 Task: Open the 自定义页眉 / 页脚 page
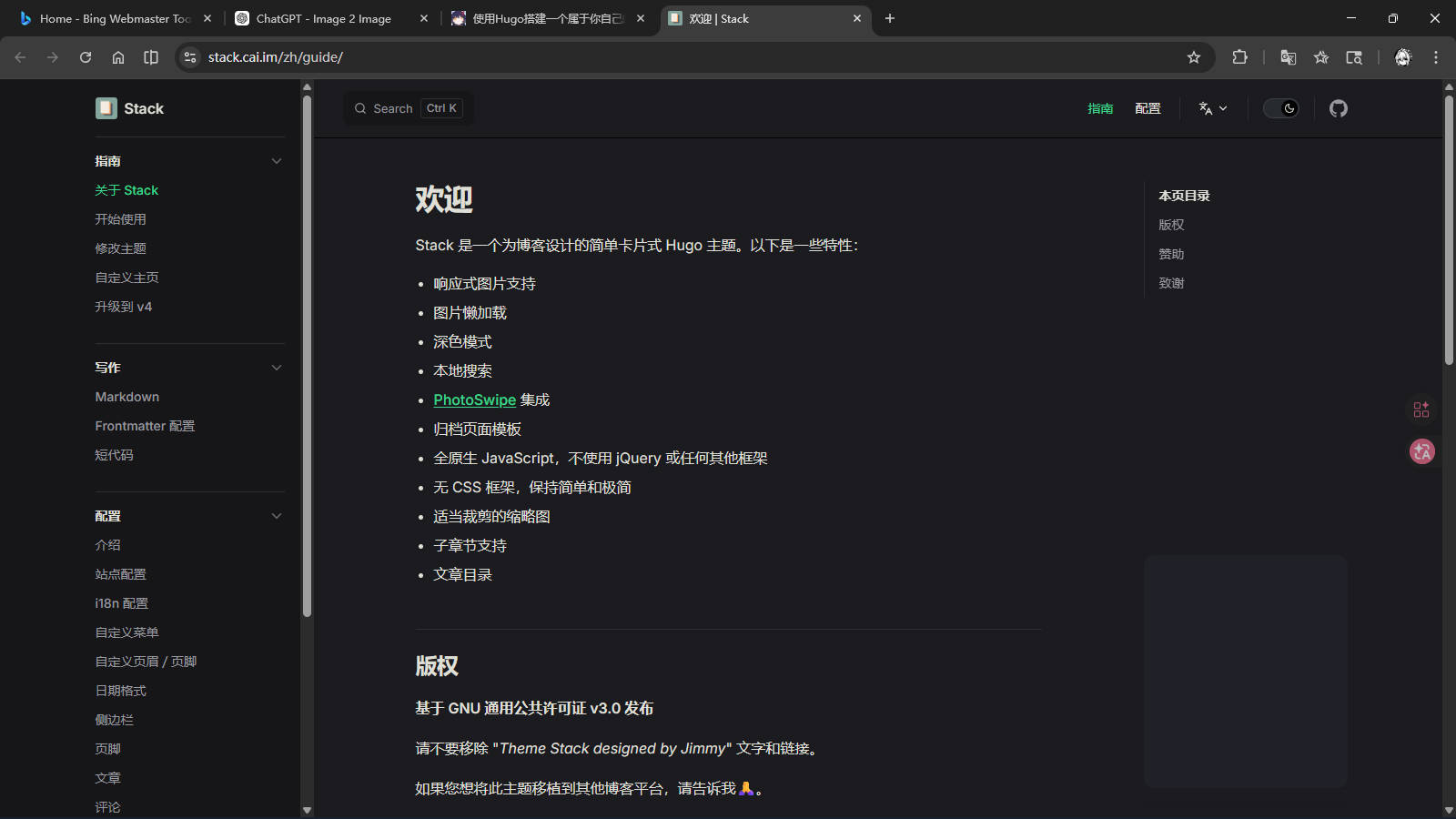point(146,662)
